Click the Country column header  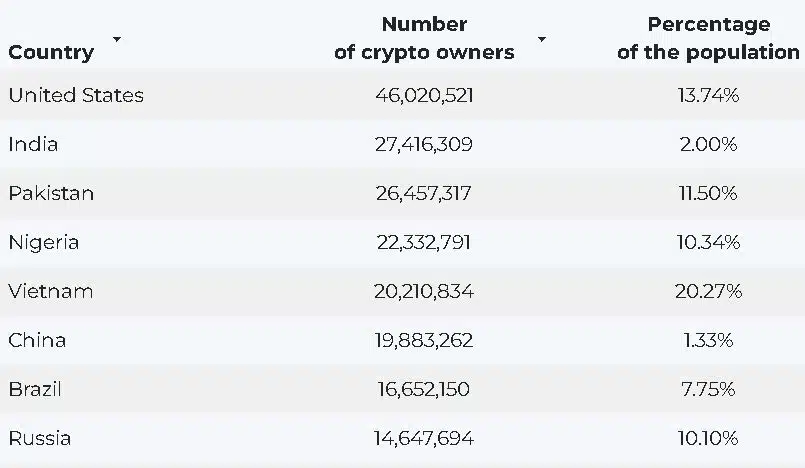tap(51, 52)
